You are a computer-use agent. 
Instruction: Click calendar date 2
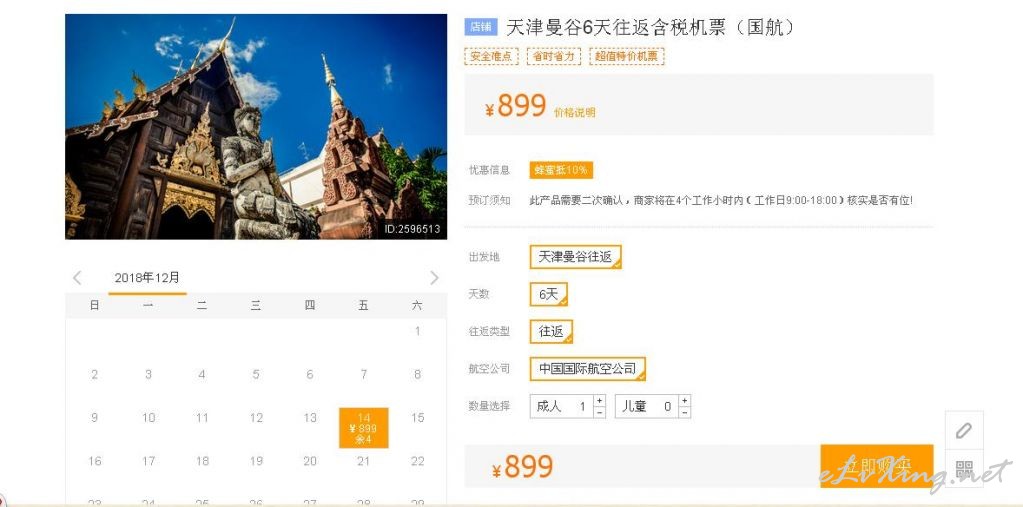click(95, 374)
